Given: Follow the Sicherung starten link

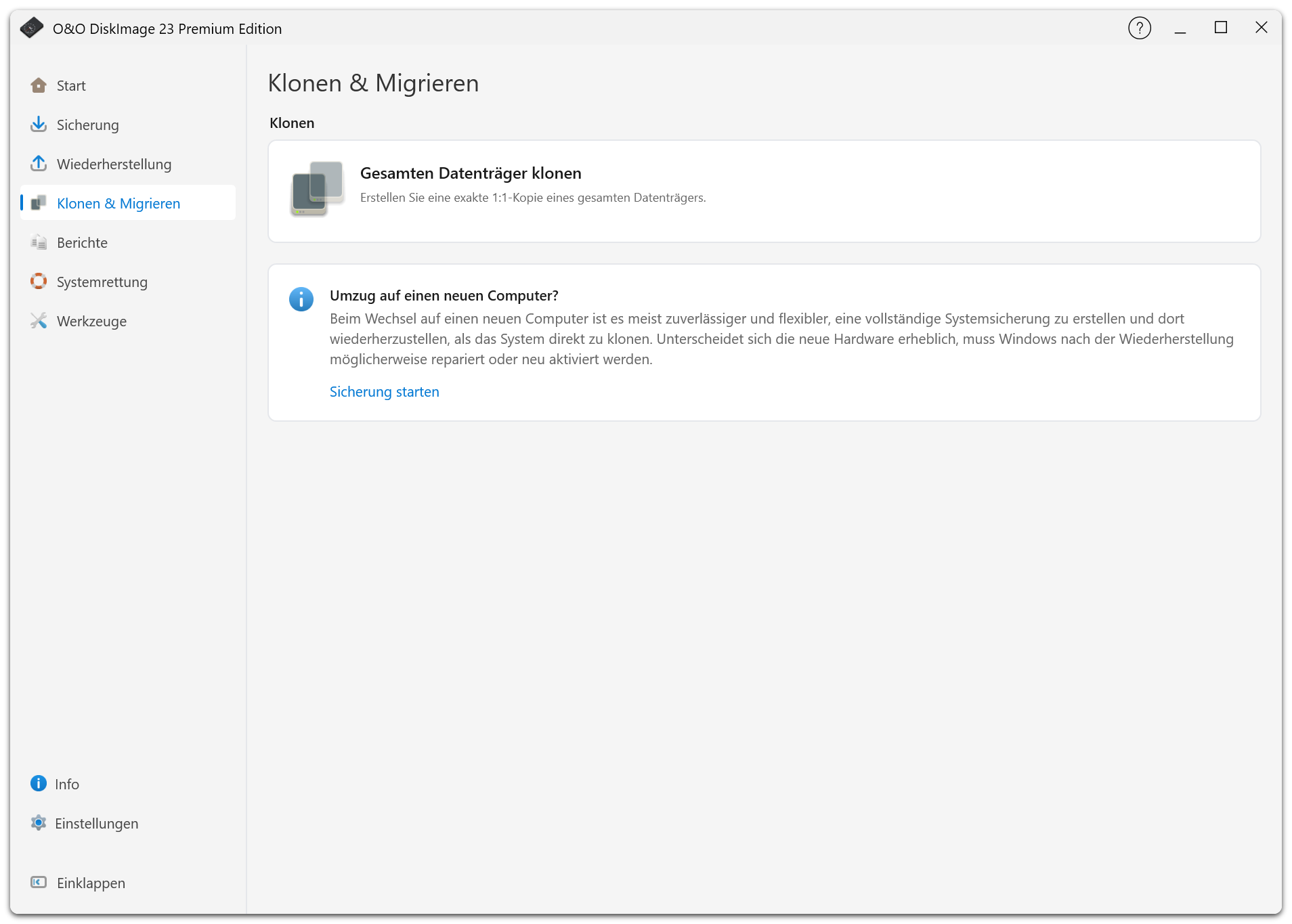Looking at the screenshot, I should point(384,392).
